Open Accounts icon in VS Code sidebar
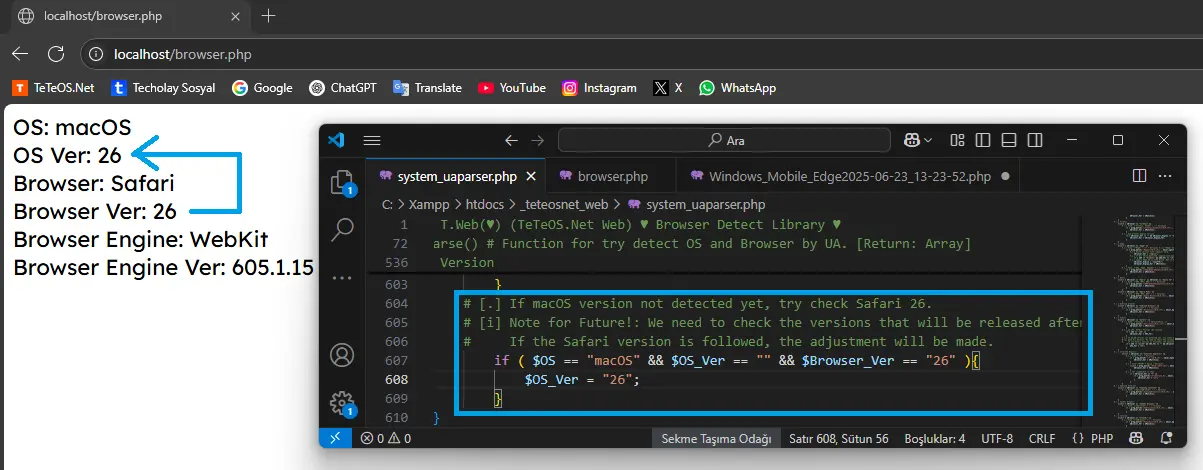The image size is (1203, 470). pyautogui.click(x=342, y=355)
